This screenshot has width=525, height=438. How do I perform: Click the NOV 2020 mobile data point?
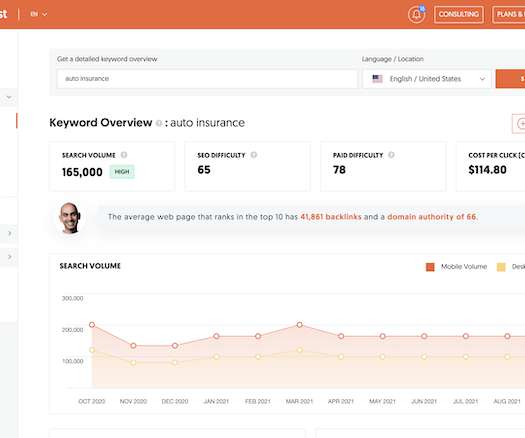[133, 345]
